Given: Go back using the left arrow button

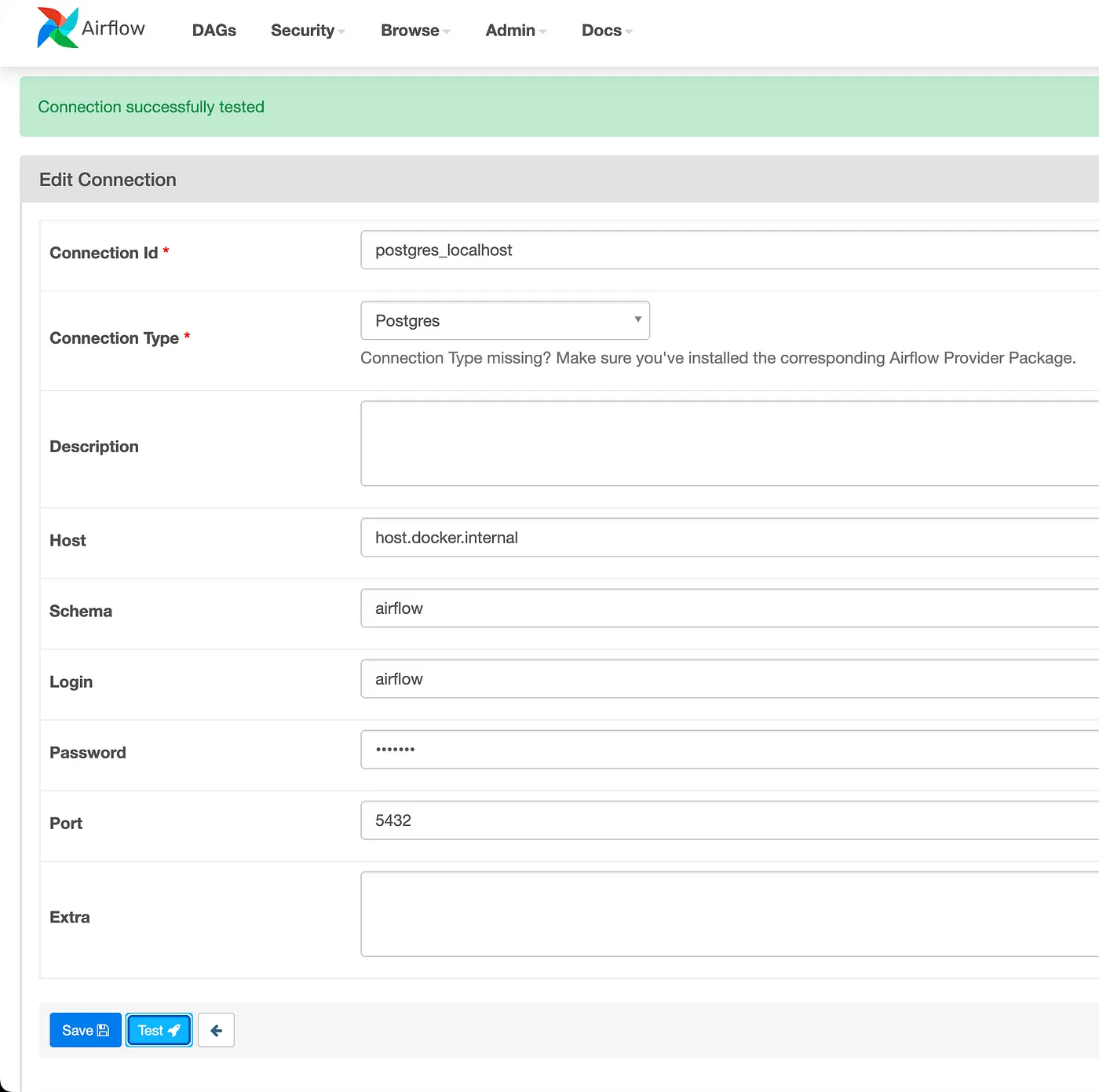Looking at the screenshot, I should [x=216, y=1030].
